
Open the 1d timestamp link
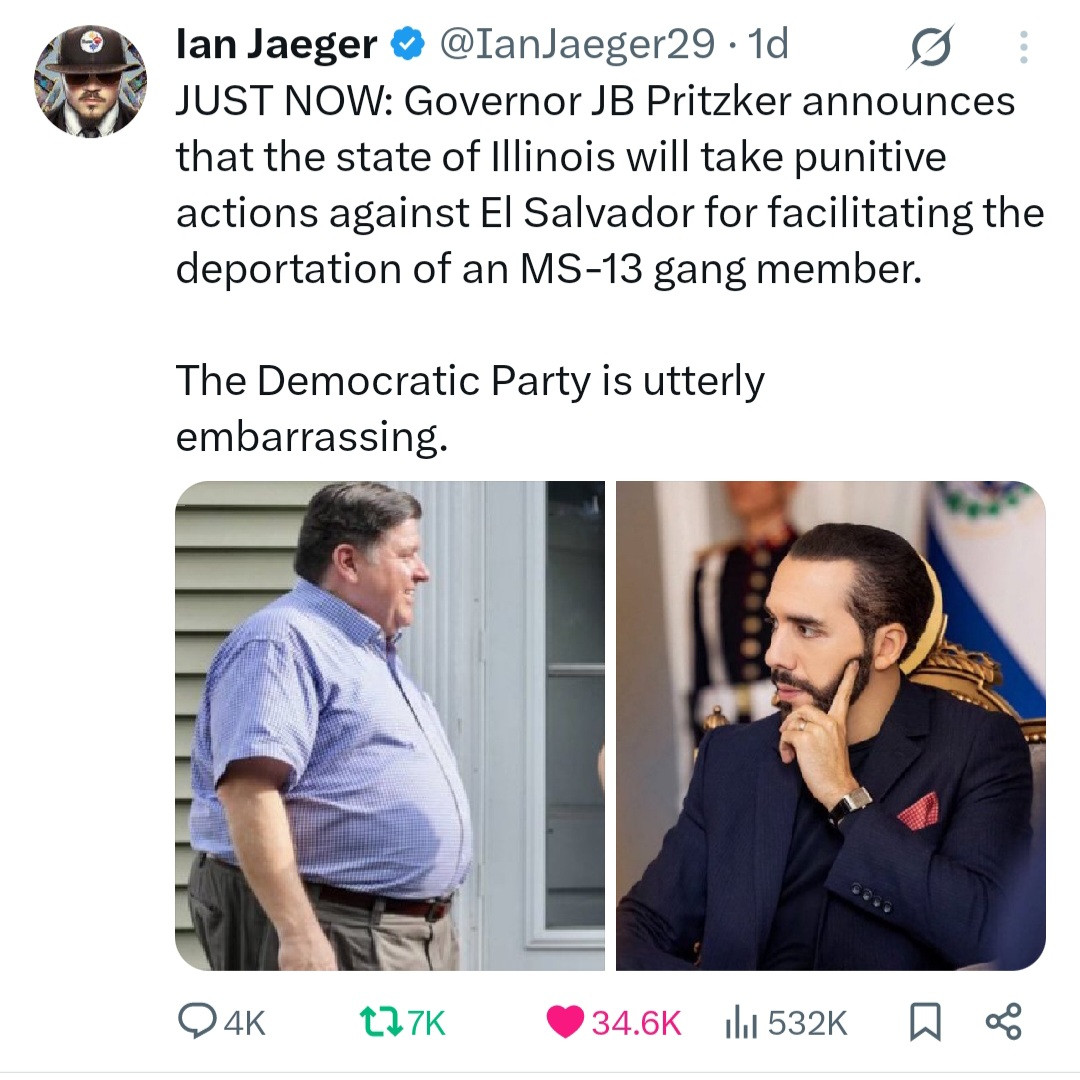(x=767, y=45)
